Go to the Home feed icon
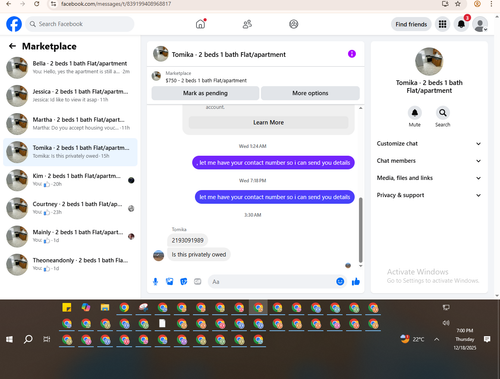 pyautogui.click(x=200, y=24)
